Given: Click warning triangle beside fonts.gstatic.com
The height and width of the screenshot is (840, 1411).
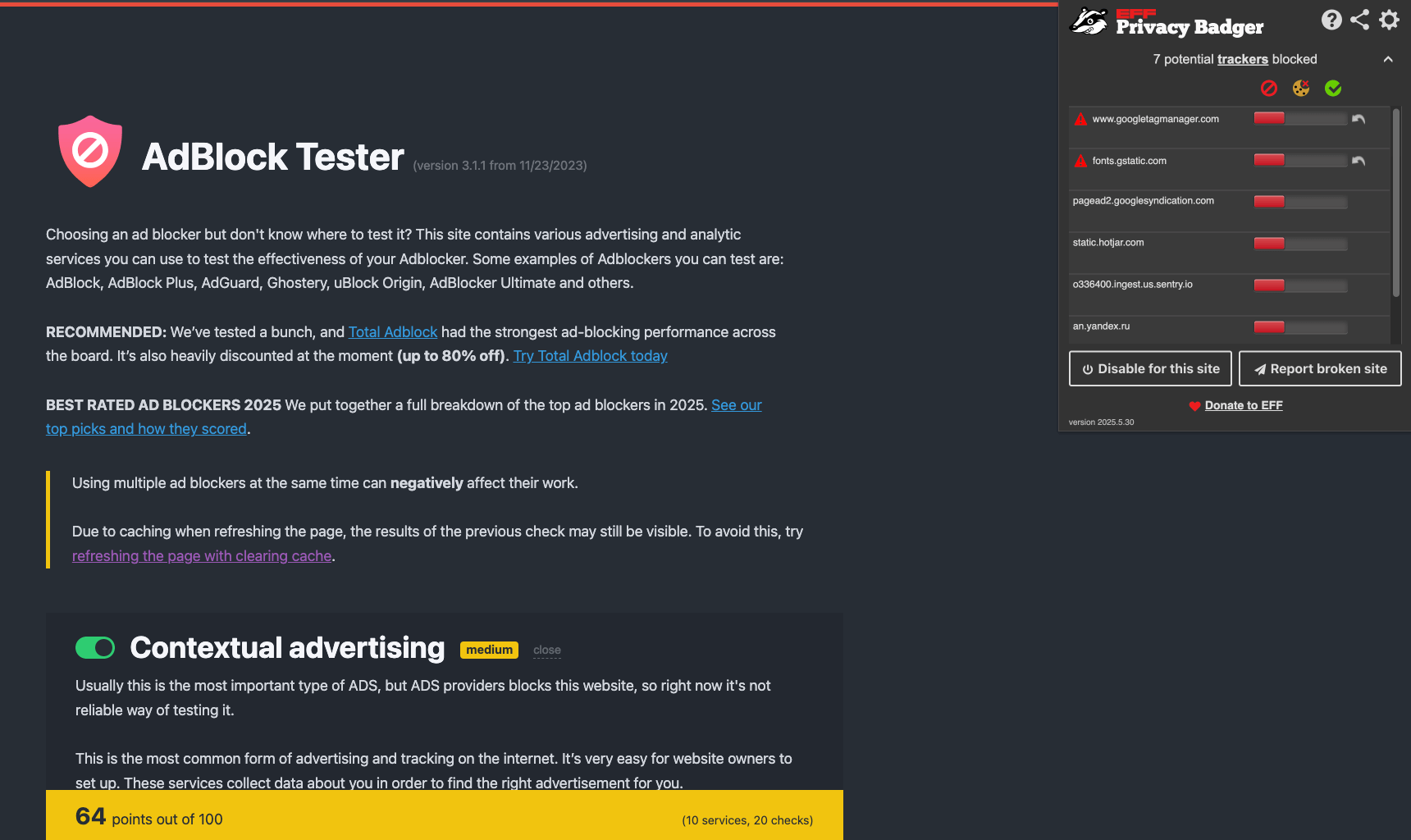Looking at the screenshot, I should [x=1080, y=161].
